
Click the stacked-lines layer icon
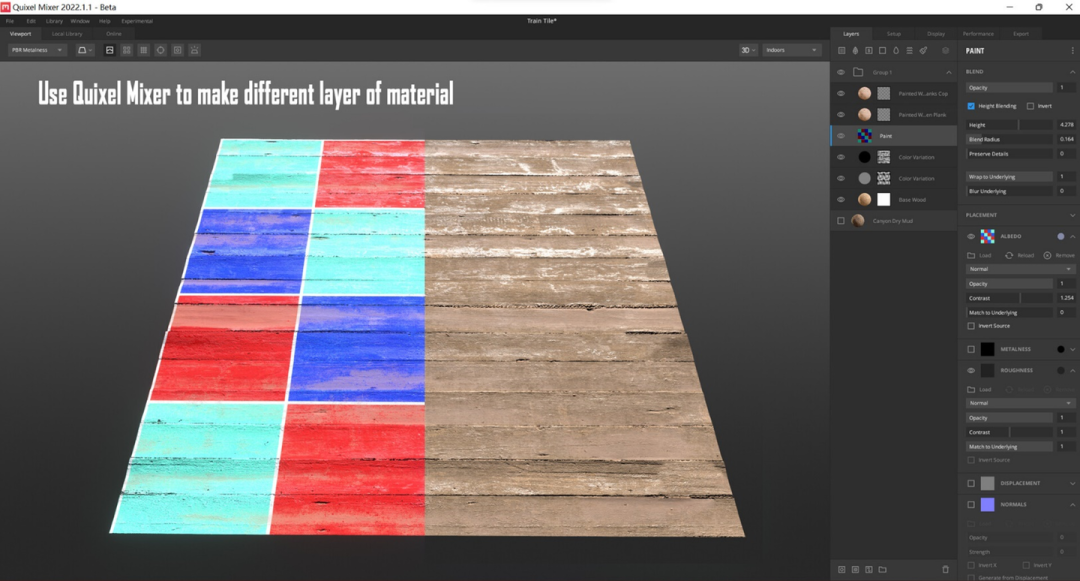click(x=909, y=50)
